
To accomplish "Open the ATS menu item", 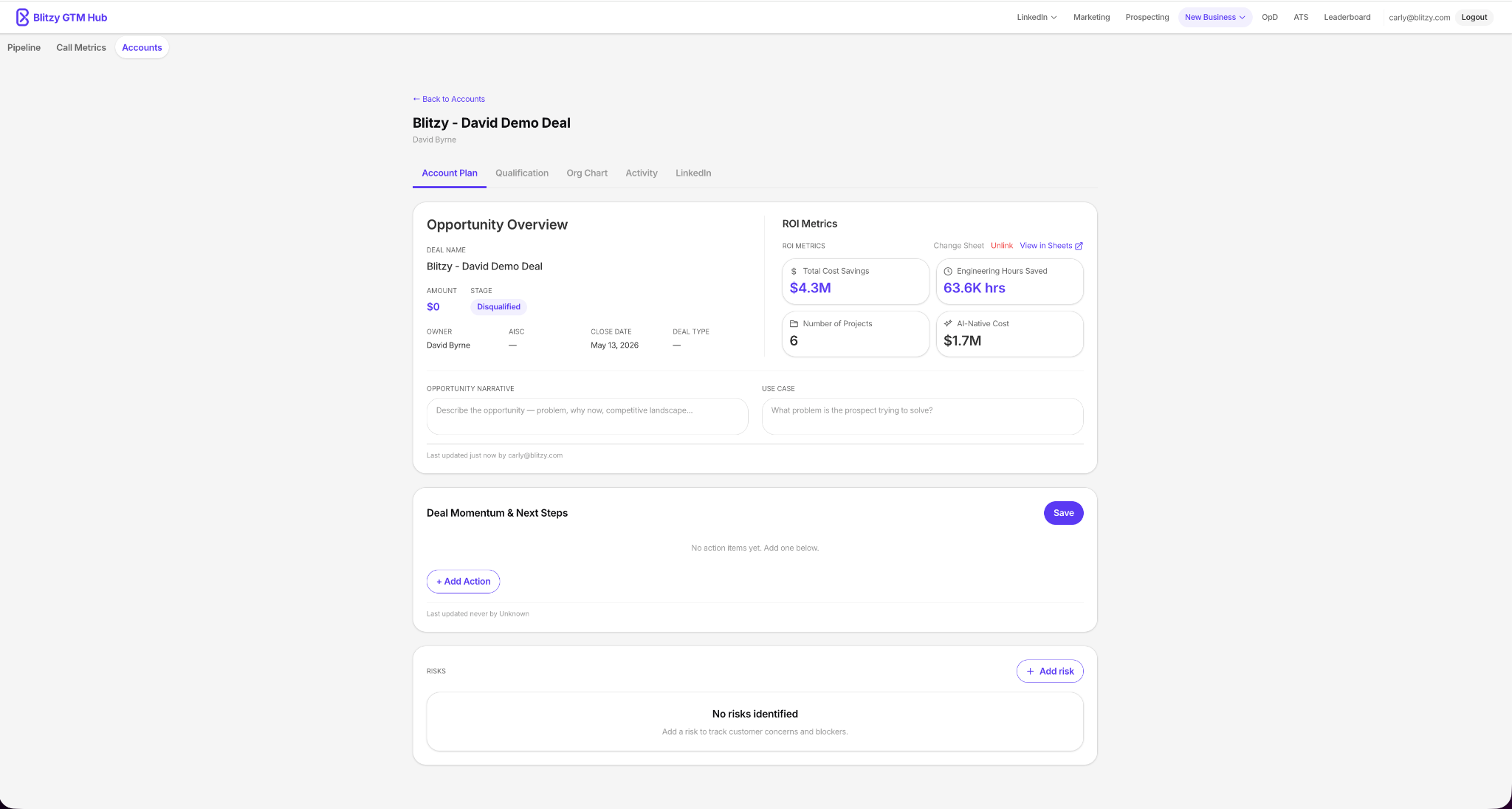I will click(1301, 17).
